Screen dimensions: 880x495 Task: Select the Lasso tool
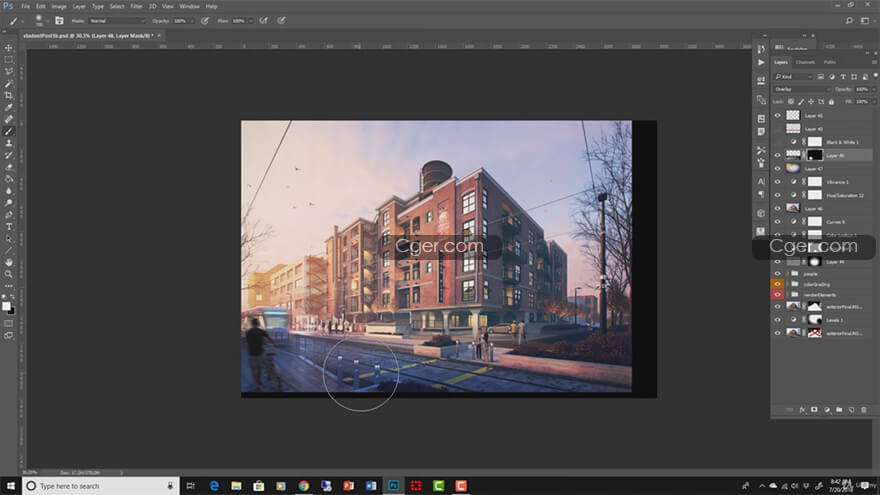tap(9, 72)
